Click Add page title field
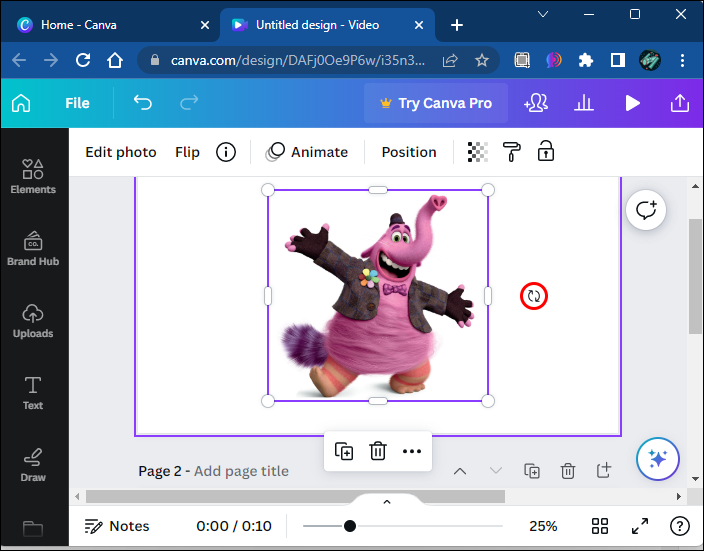 point(241,471)
